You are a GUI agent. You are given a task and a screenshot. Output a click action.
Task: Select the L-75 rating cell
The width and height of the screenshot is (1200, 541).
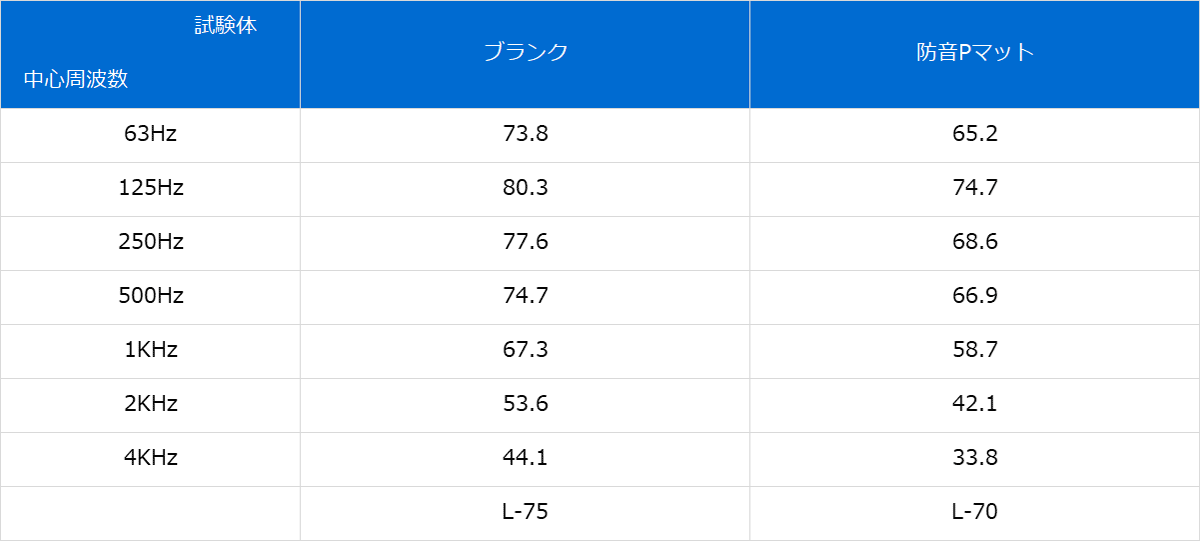click(x=525, y=512)
